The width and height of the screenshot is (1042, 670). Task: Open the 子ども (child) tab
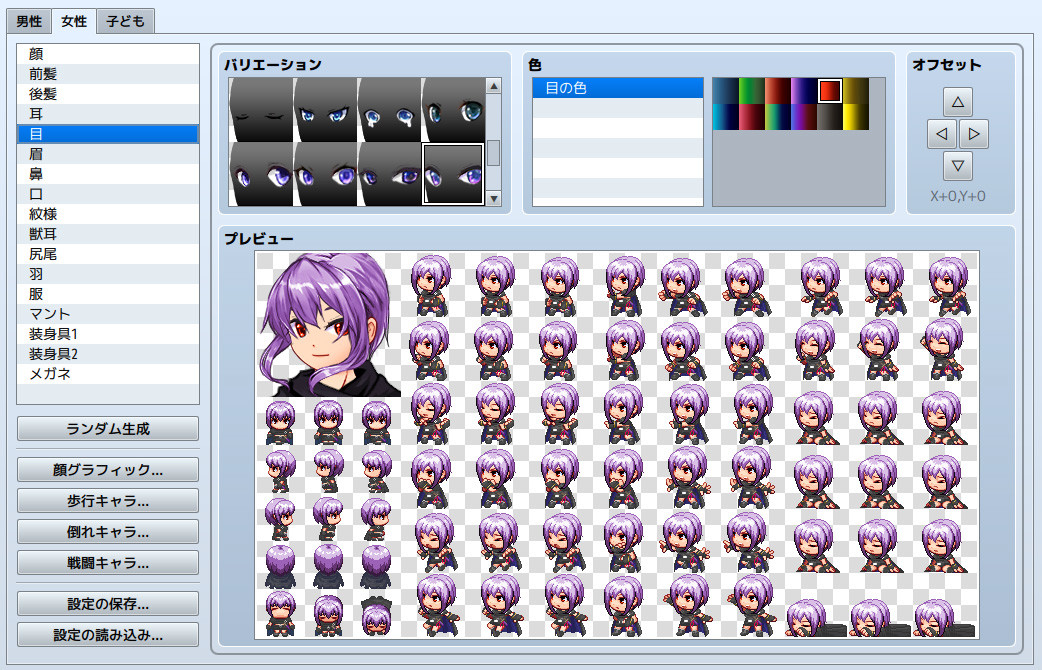tap(125, 20)
